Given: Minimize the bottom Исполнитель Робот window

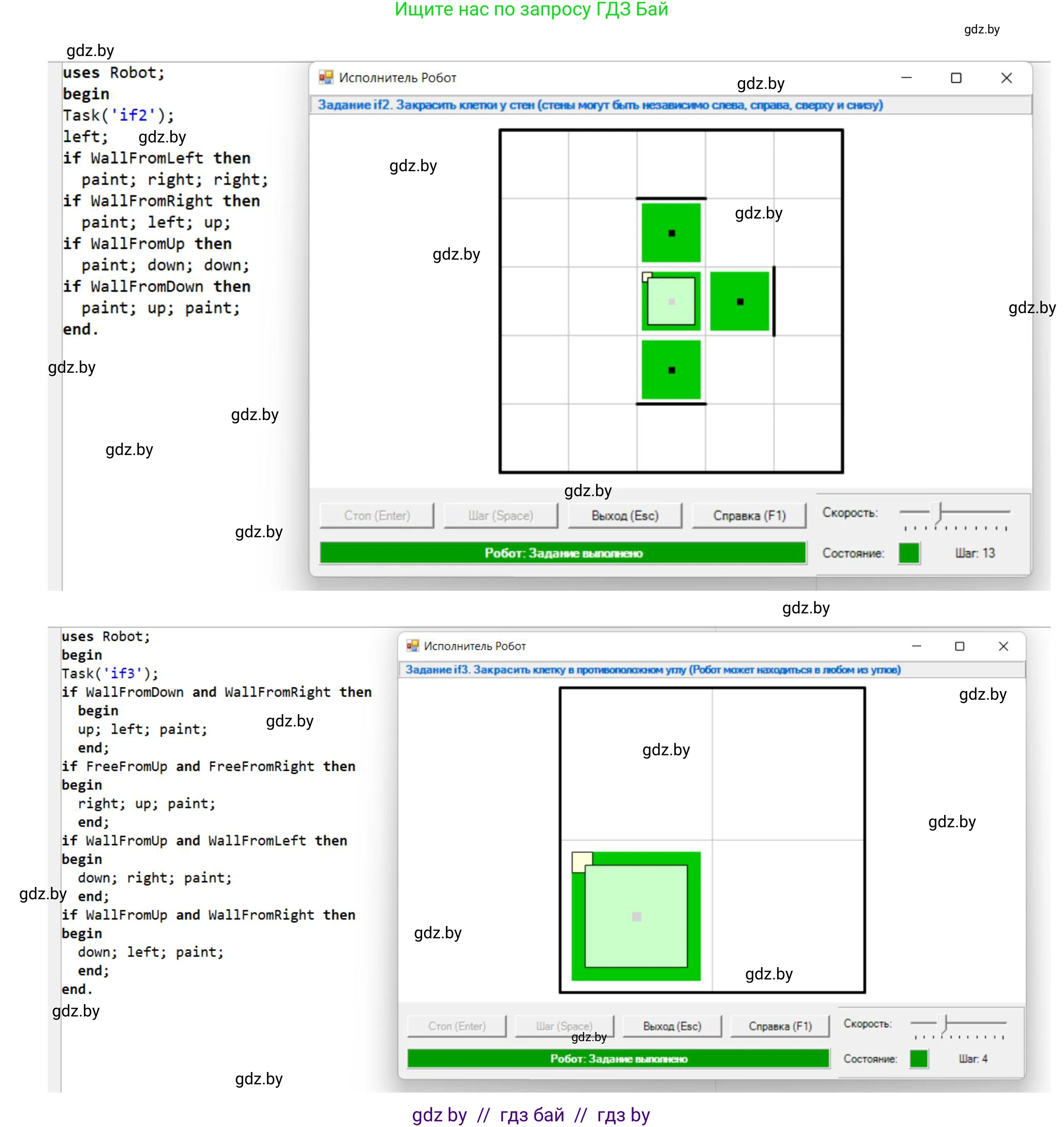Looking at the screenshot, I should pos(916,646).
